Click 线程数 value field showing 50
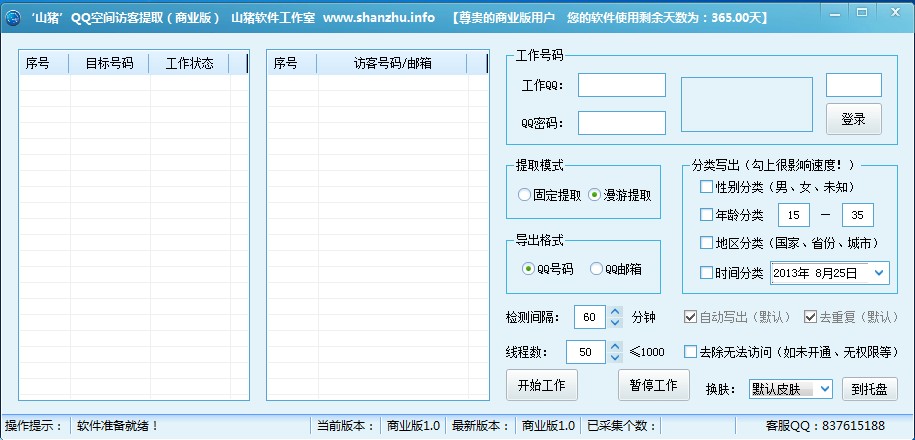The image size is (915, 440). pyautogui.click(x=586, y=352)
